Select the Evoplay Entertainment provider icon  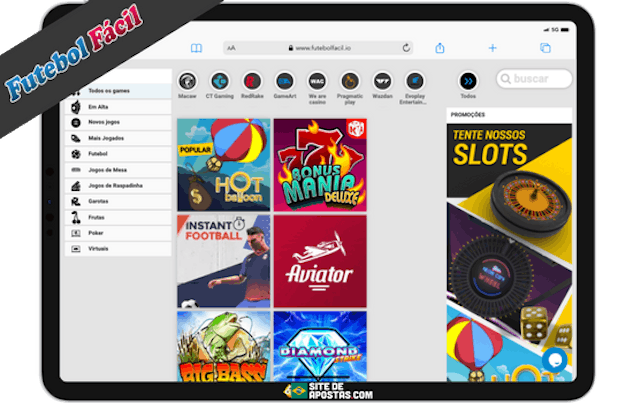coord(415,81)
